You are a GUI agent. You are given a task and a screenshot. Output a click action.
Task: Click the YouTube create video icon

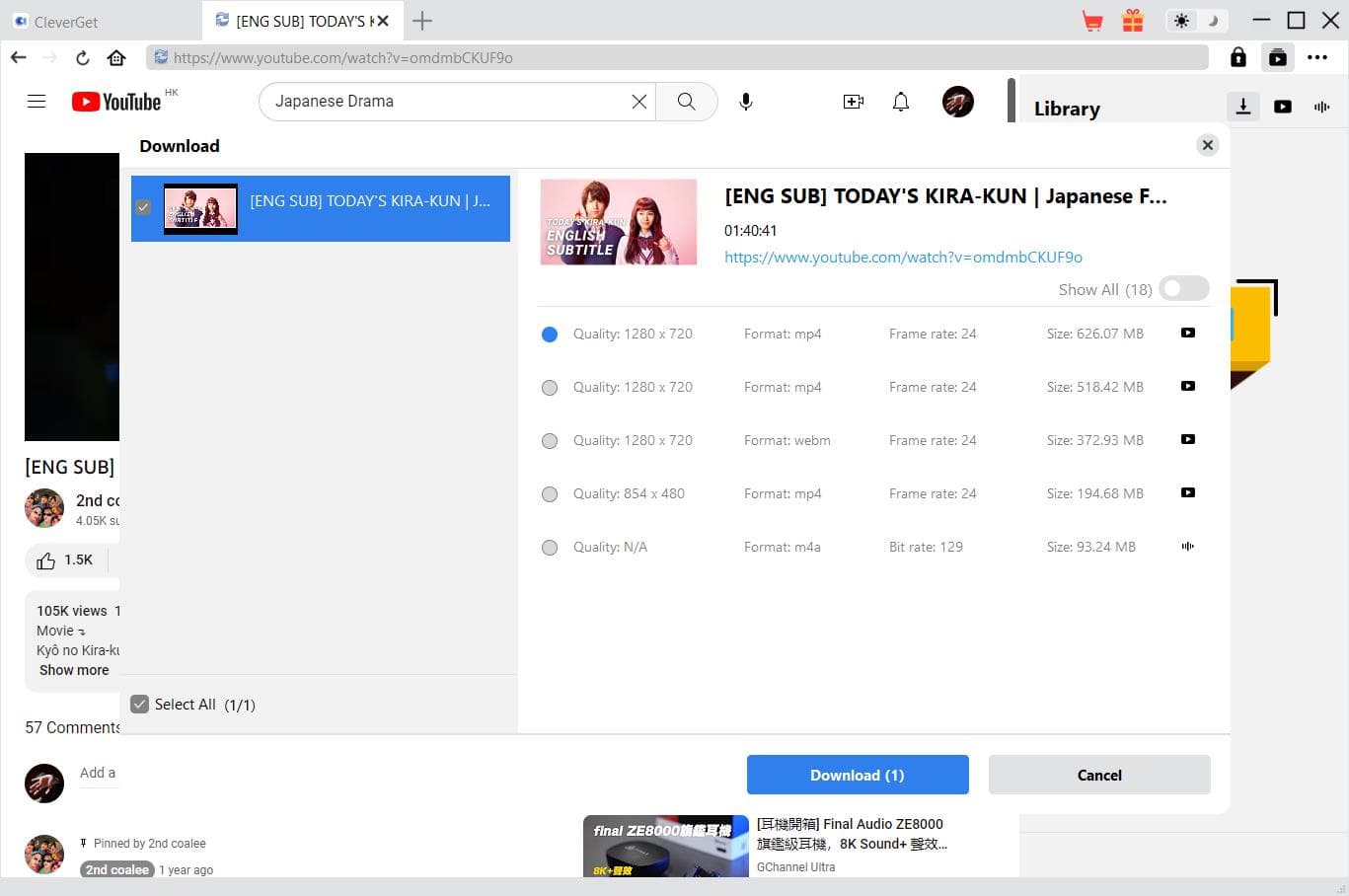(x=853, y=102)
